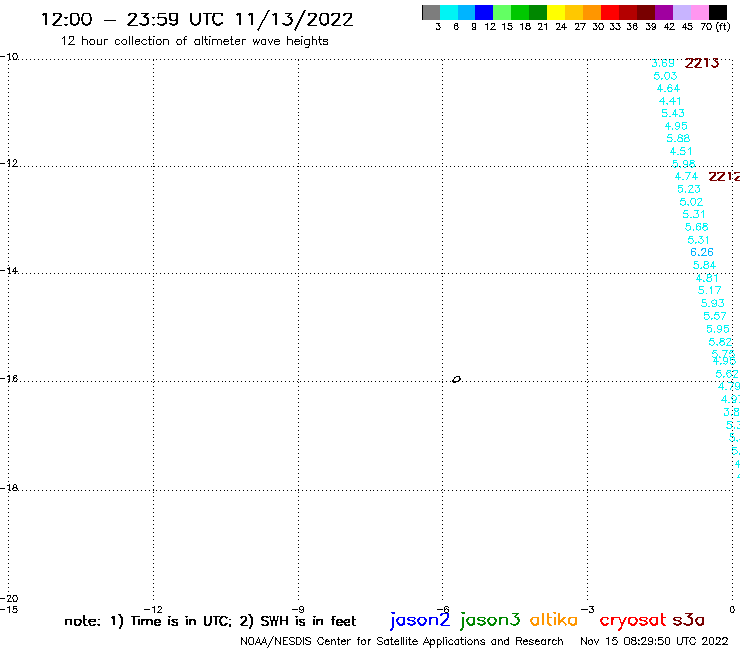Click the wave height reading 5.23
Screen dimensions: 740x650
(x=689, y=189)
